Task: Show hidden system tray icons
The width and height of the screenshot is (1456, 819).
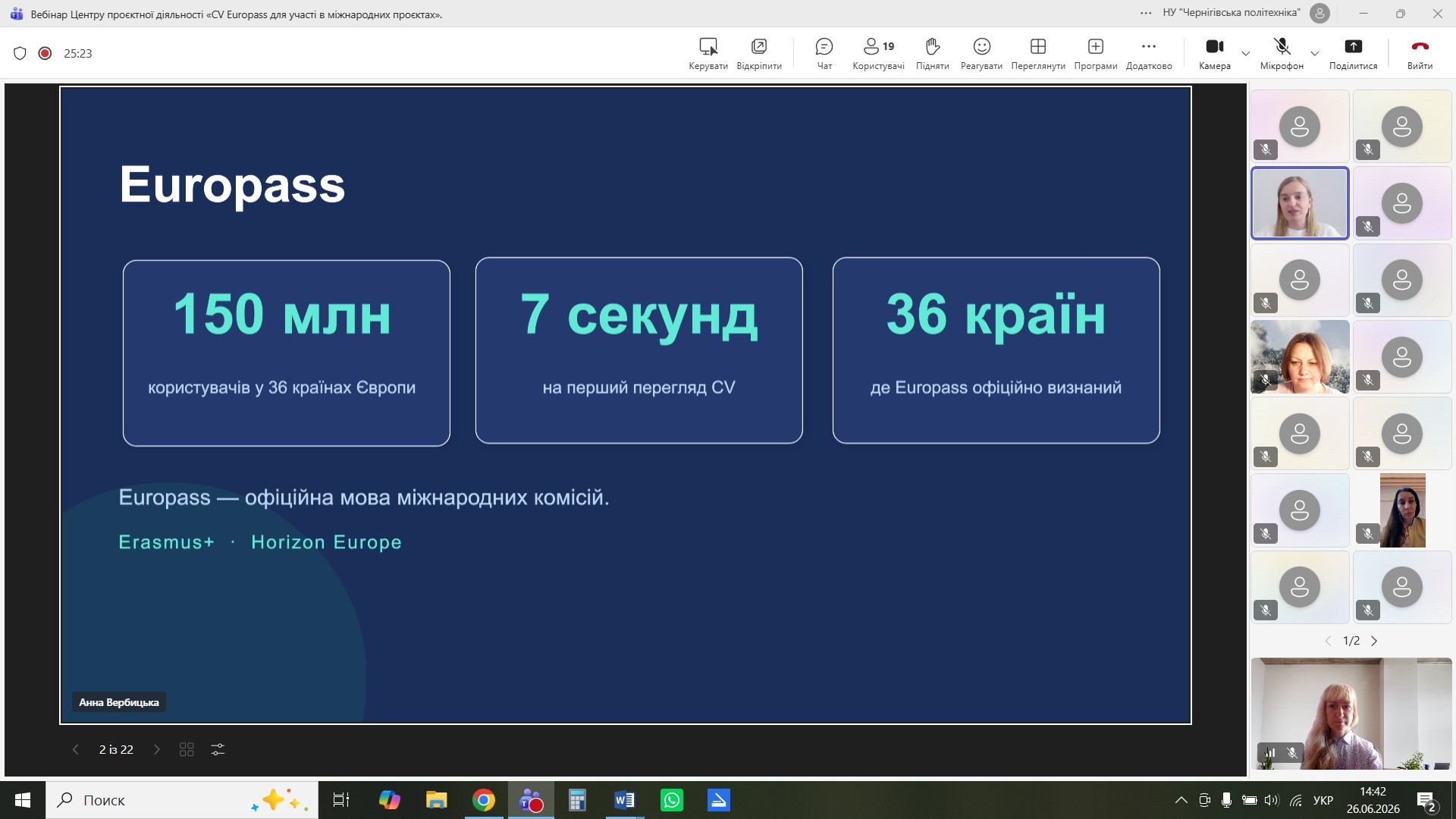Action: (1181, 800)
